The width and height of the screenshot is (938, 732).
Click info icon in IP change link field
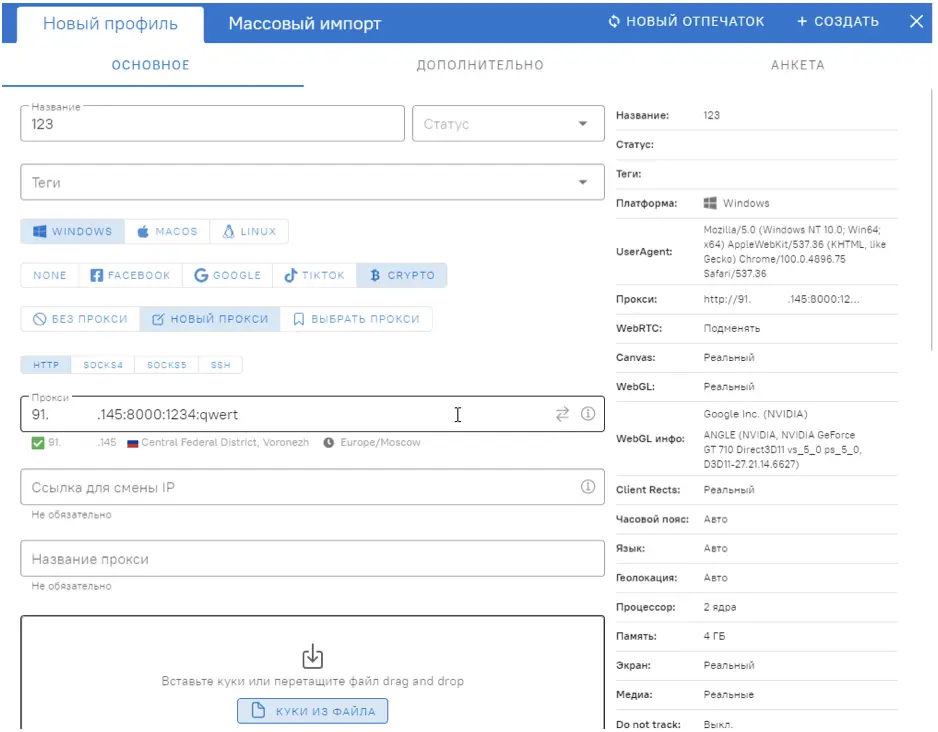tap(588, 487)
